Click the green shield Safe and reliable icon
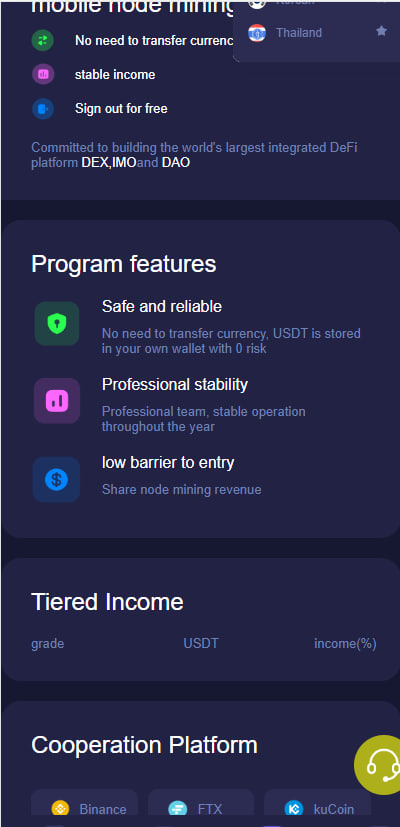 point(57,323)
